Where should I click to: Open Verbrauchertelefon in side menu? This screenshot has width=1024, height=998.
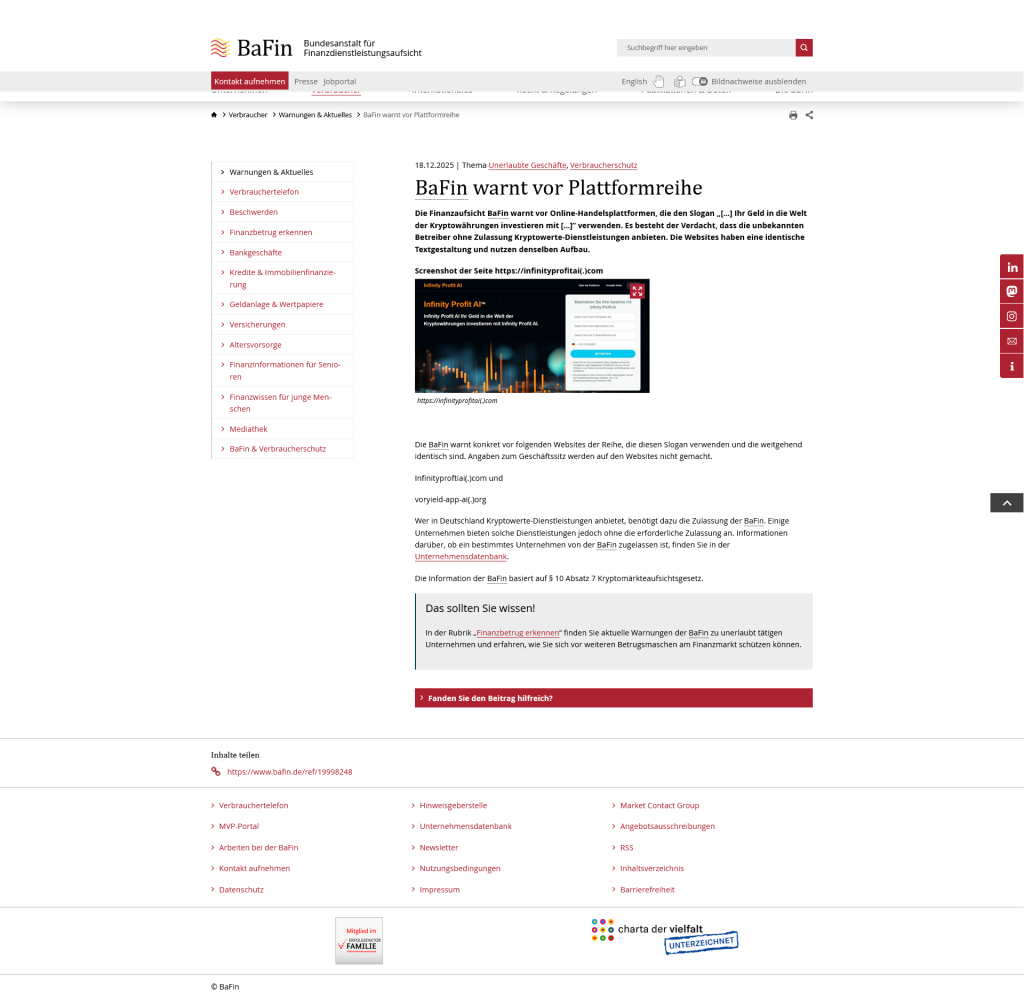pyautogui.click(x=264, y=191)
